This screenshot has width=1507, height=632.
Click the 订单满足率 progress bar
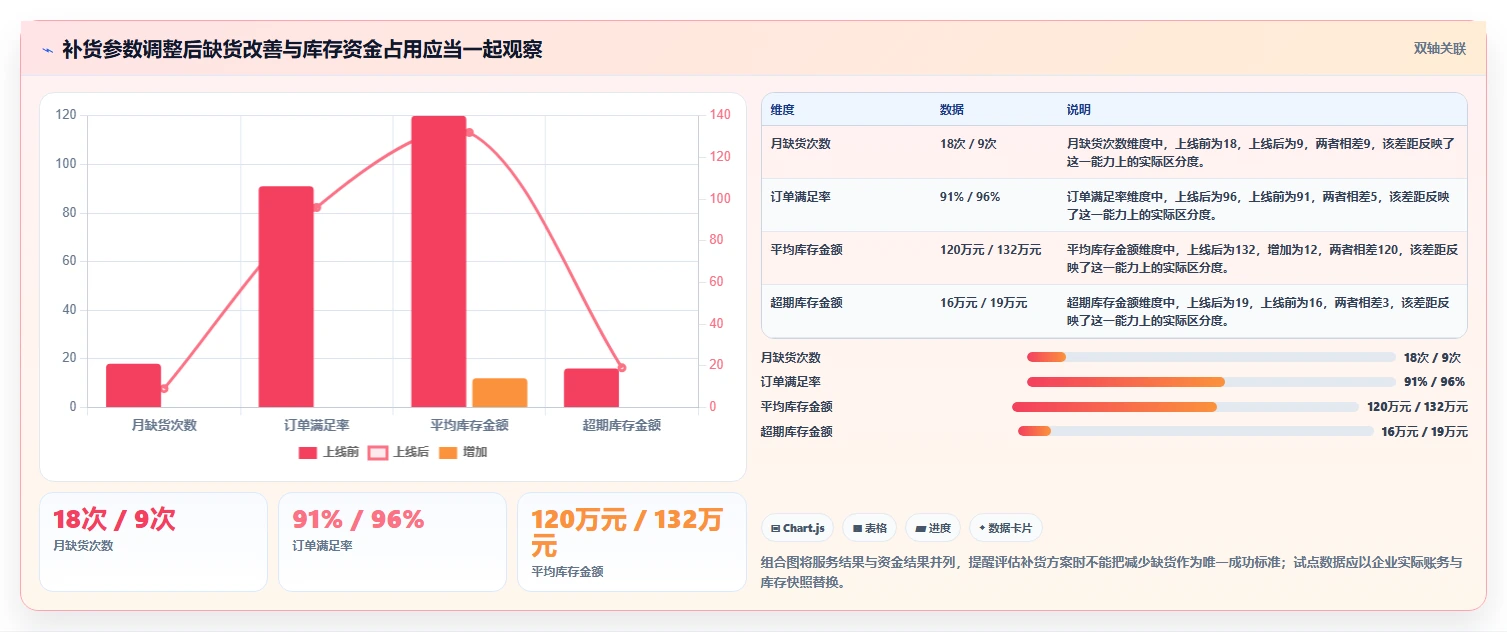coord(1211,382)
